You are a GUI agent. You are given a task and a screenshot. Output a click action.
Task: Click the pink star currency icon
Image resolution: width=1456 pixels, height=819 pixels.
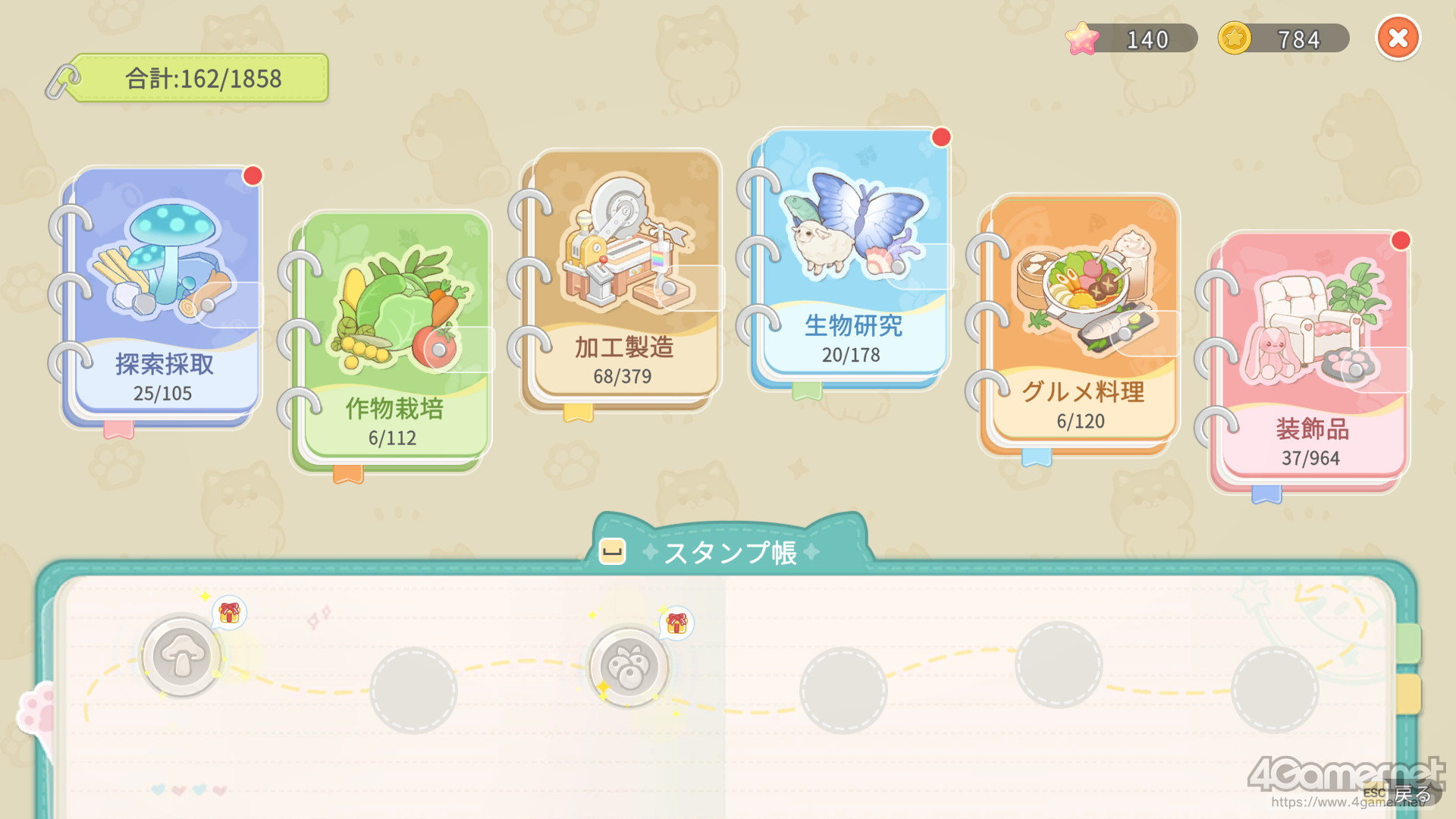coord(1082,38)
